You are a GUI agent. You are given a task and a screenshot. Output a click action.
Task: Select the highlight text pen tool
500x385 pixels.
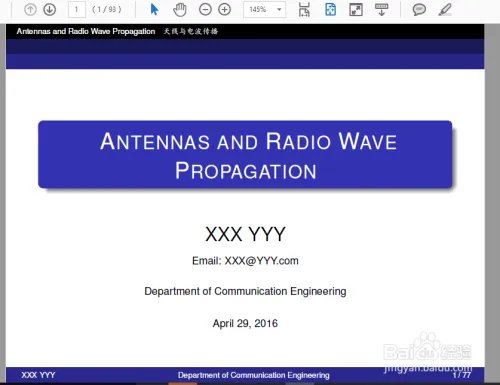[445, 9]
